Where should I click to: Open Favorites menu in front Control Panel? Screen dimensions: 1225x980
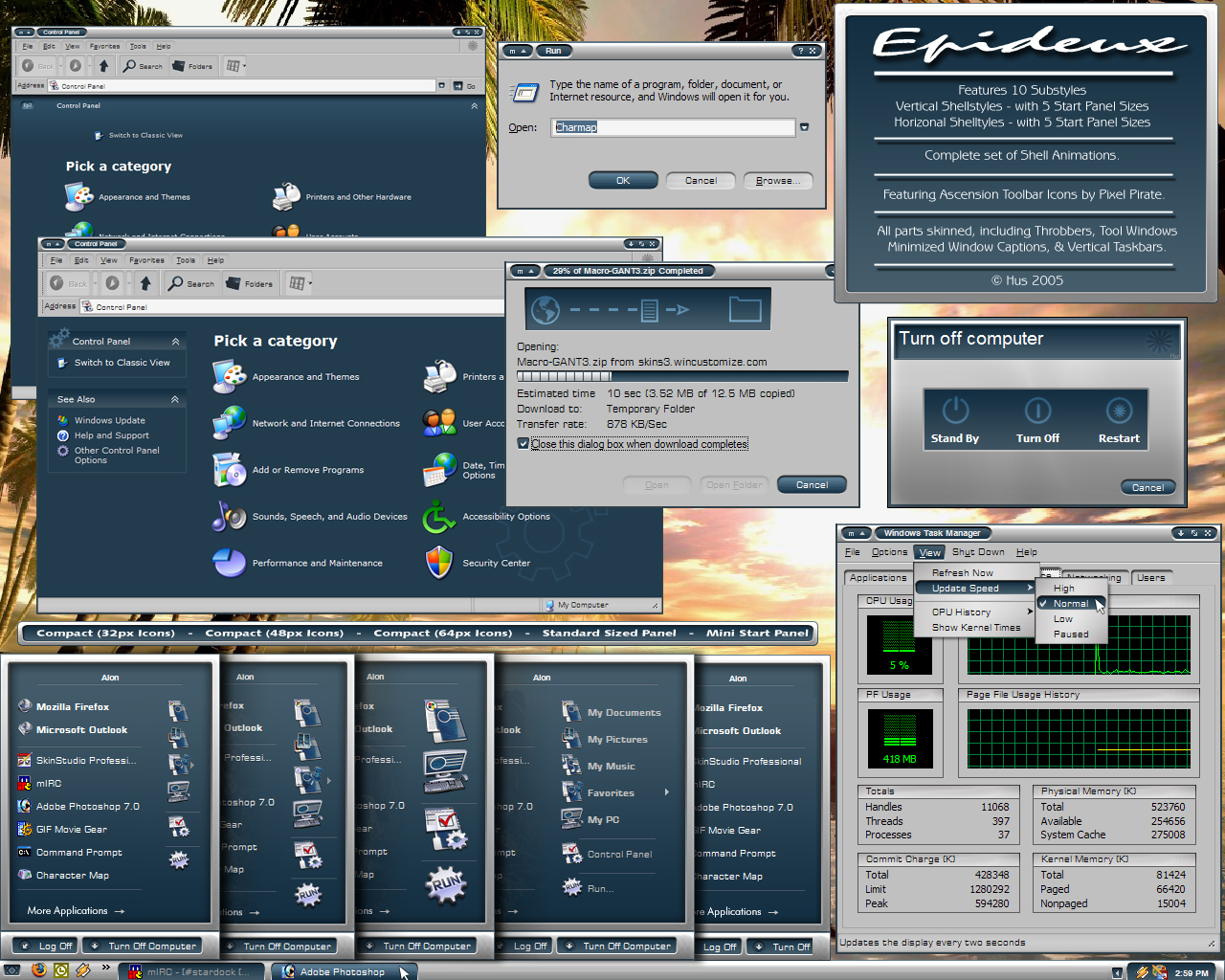point(146,260)
